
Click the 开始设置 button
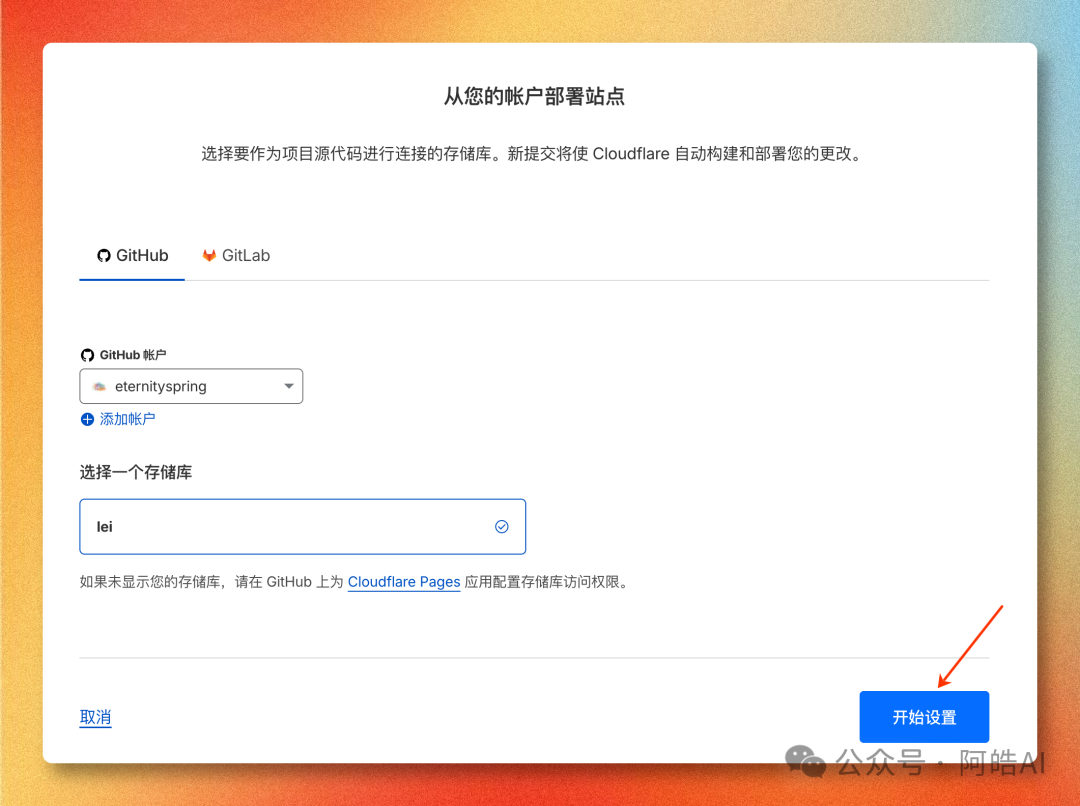tap(924, 717)
